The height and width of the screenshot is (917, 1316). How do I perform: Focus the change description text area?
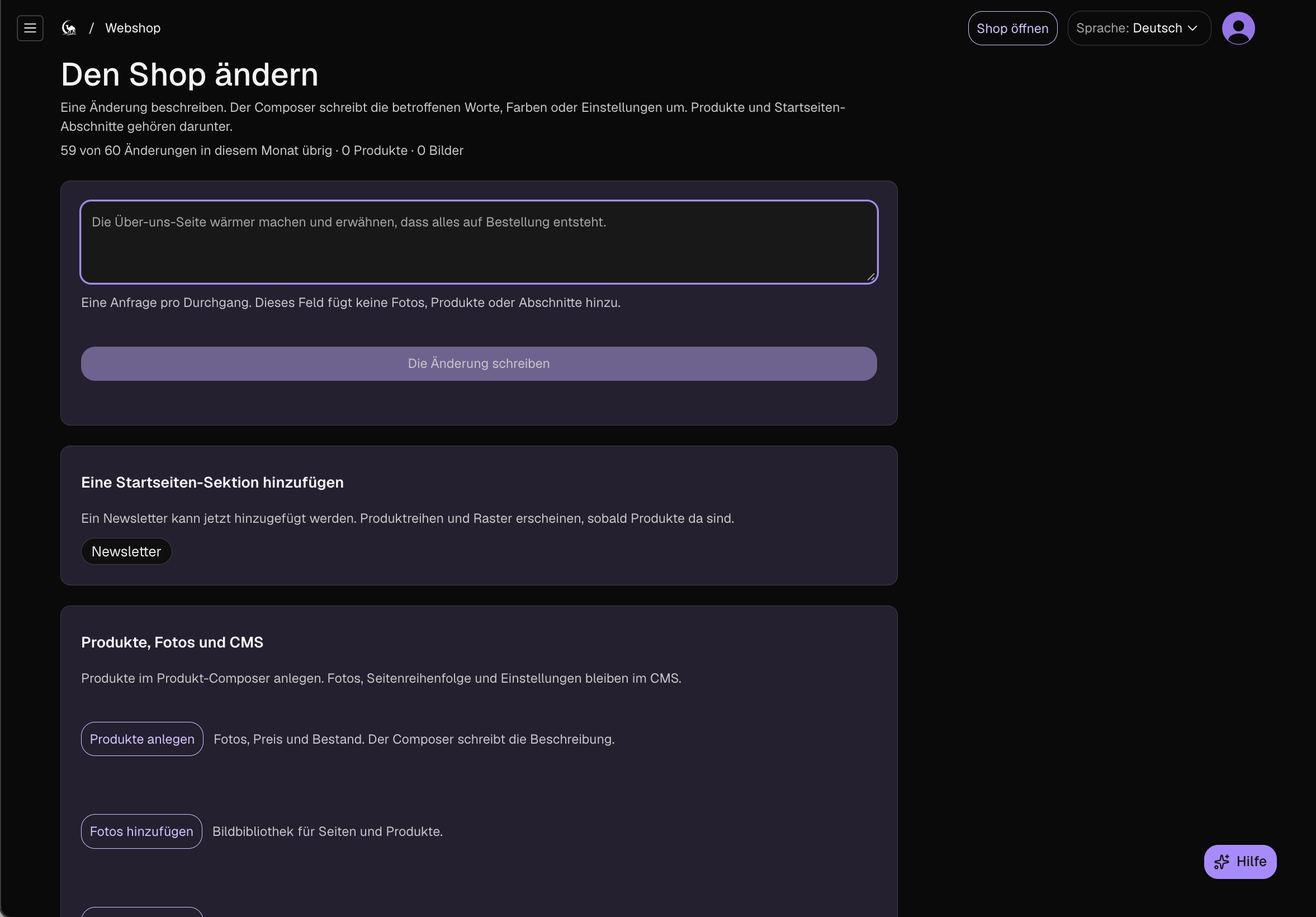click(479, 242)
